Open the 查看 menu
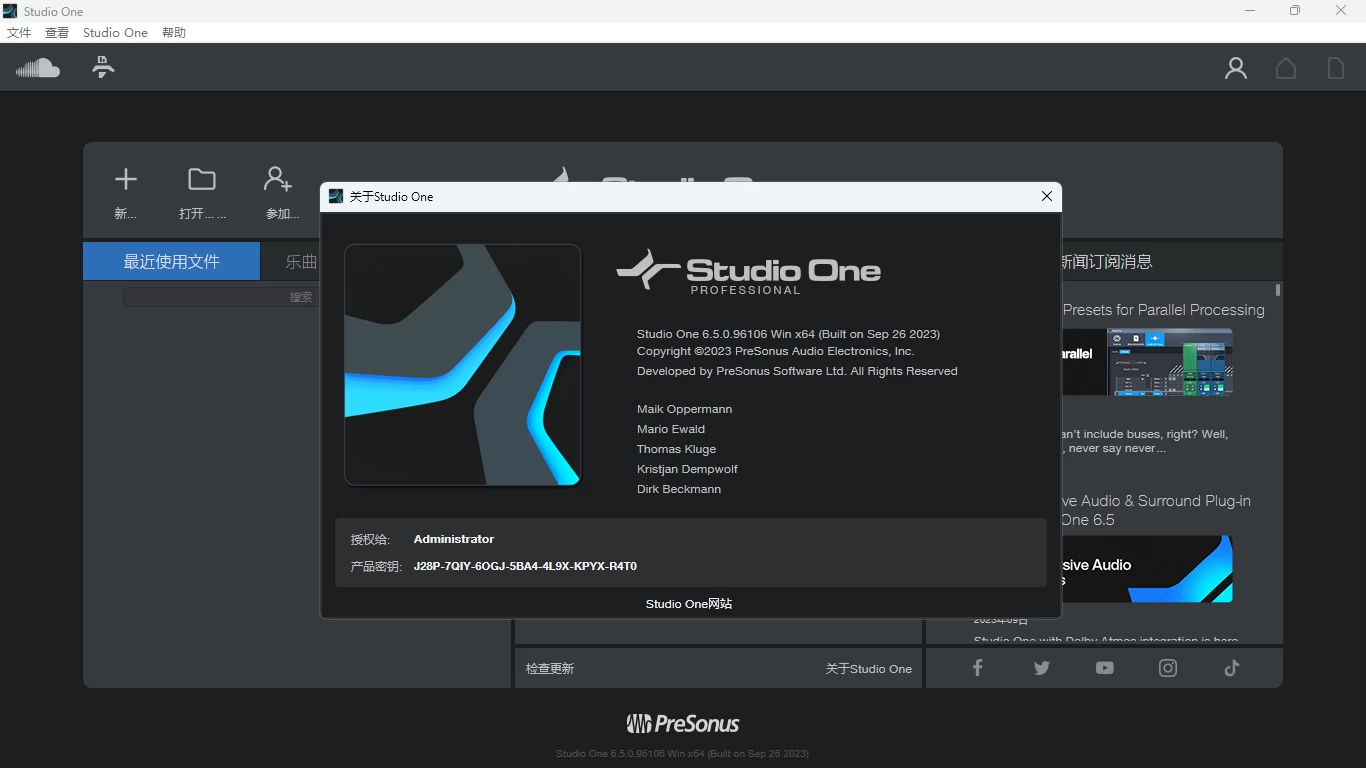Image resolution: width=1366 pixels, height=768 pixels. tap(57, 33)
